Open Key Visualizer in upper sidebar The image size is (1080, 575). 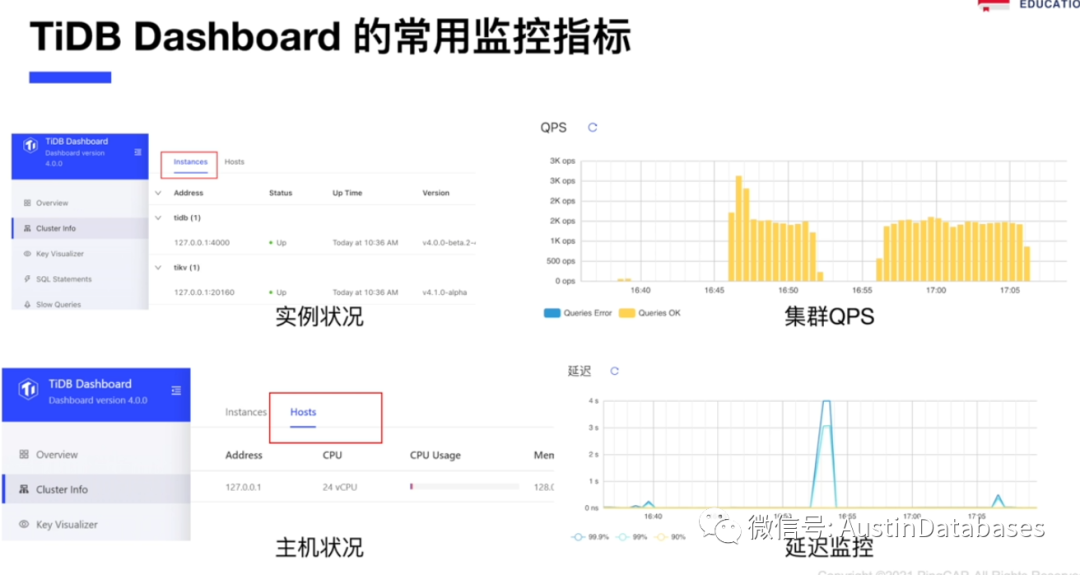click(80, 253)
